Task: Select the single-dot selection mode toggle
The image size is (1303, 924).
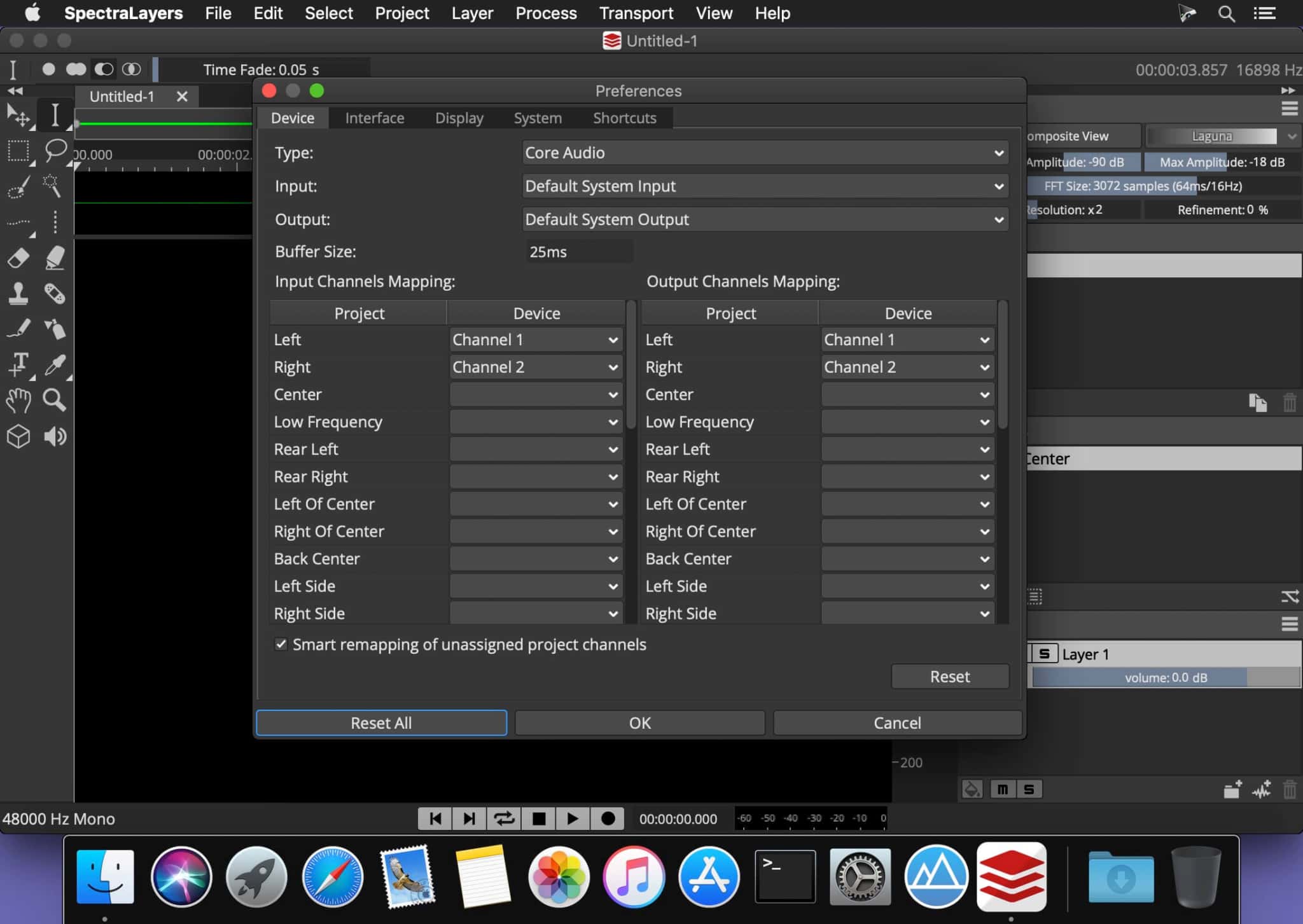Action: tap(48, 69)
